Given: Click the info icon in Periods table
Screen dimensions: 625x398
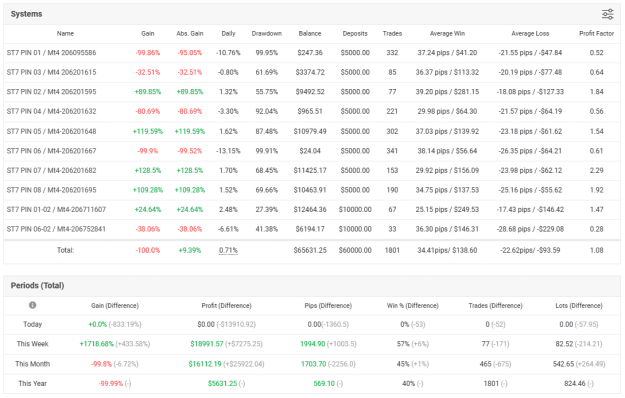Looking at the screenshot, I should (x=33, y=305).
